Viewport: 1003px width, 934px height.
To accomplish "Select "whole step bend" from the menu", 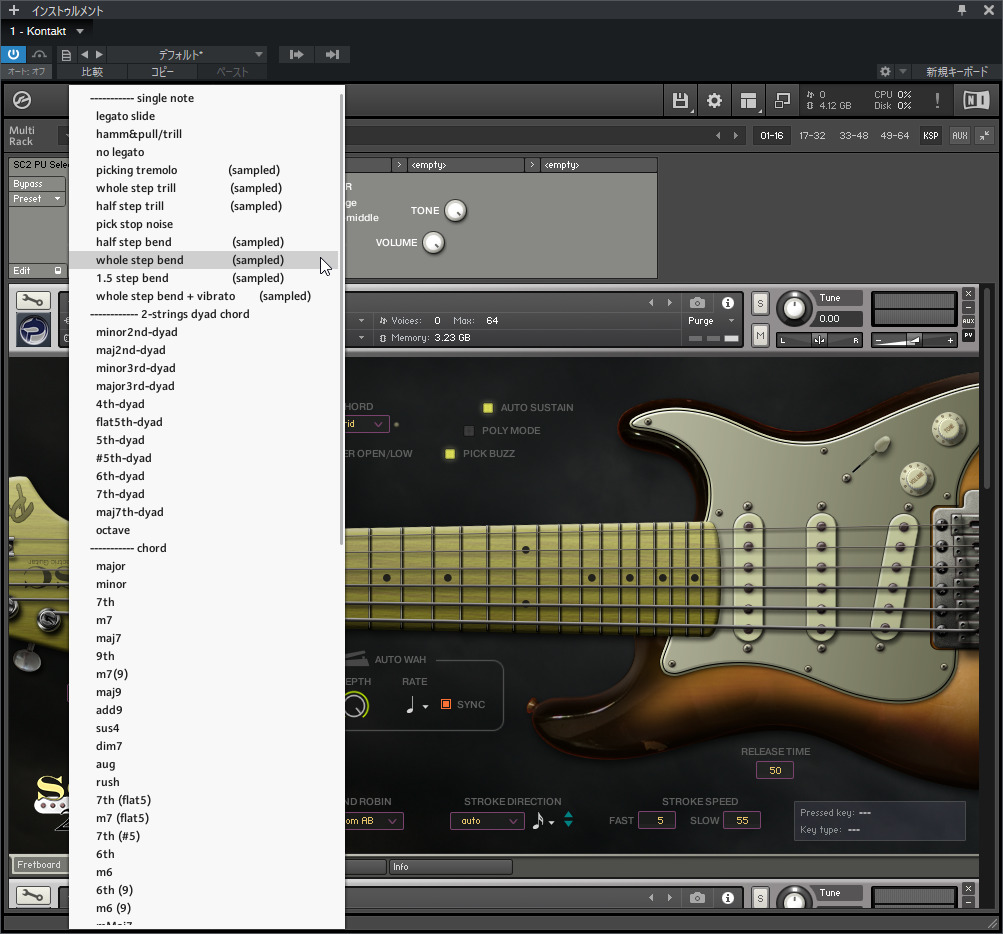I will (x=140, y=260).
